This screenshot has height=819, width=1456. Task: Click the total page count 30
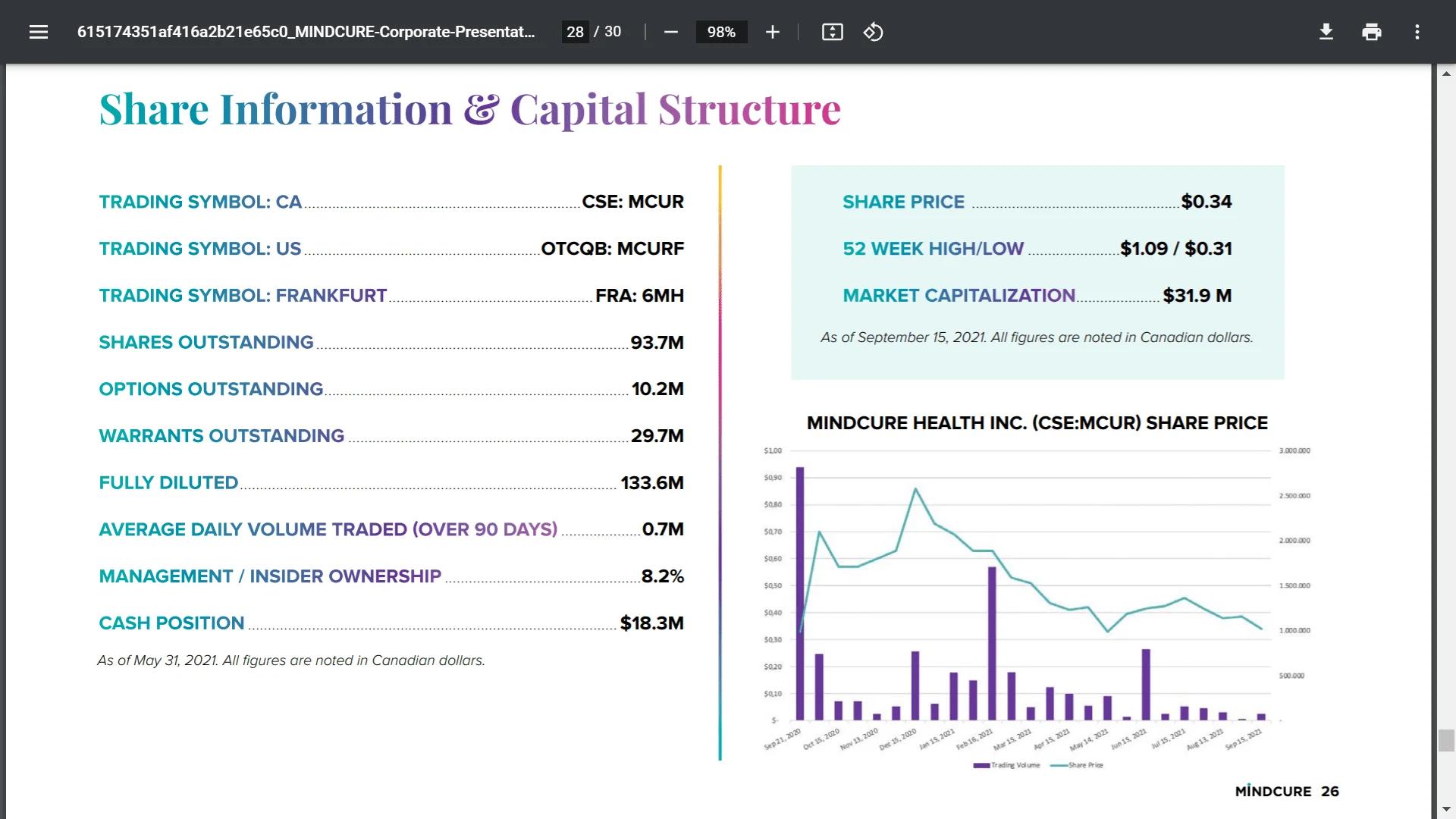613,32
